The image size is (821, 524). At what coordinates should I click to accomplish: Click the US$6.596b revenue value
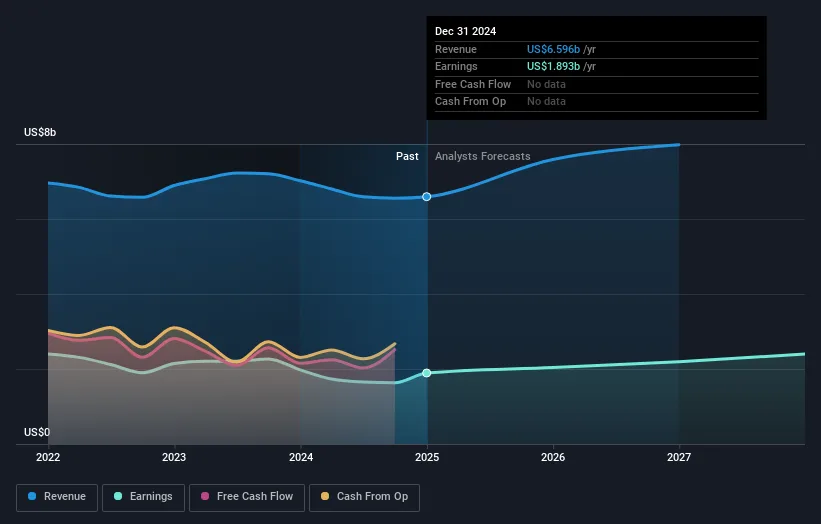(553, 49)
